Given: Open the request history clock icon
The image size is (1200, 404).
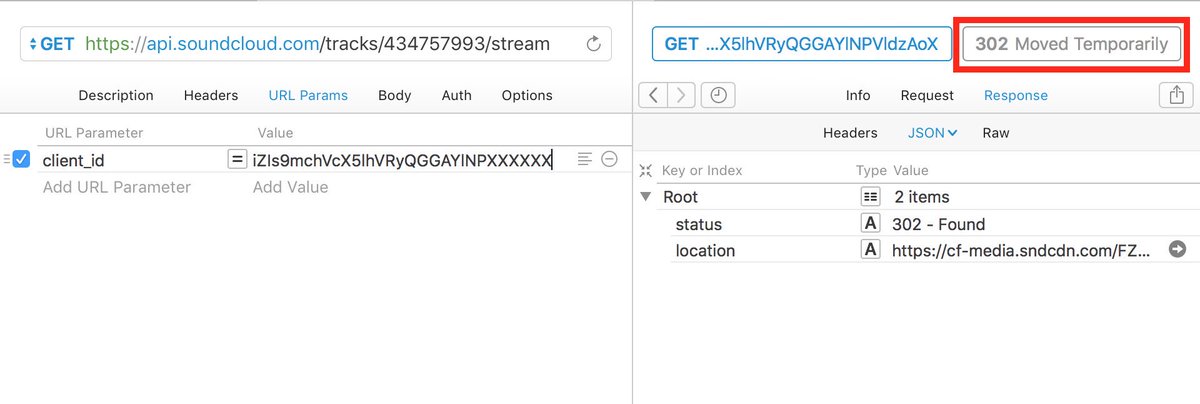Looking at the screenshot, I should (718, 96).
